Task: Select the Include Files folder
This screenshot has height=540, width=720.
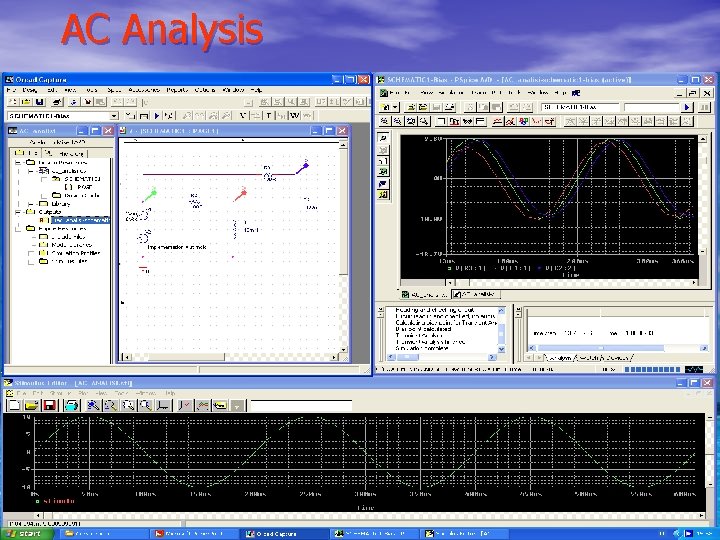Action: [63, 236]
